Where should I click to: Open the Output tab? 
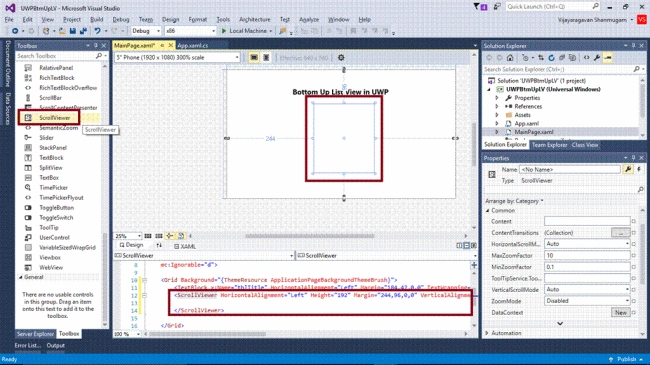[56, 346]
